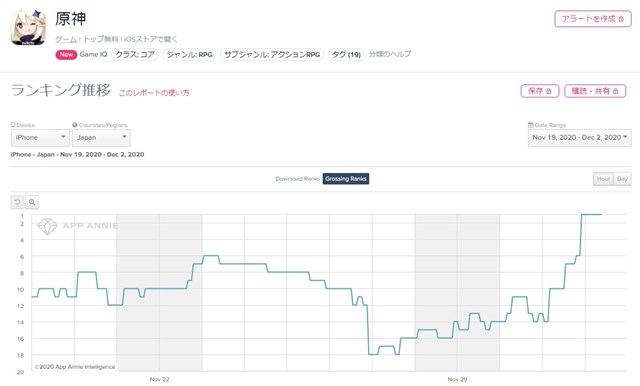Click the rank 1 peak on chart line
Image resolution: width=640 pixels, height=386 pixels.
pos(591,214)
